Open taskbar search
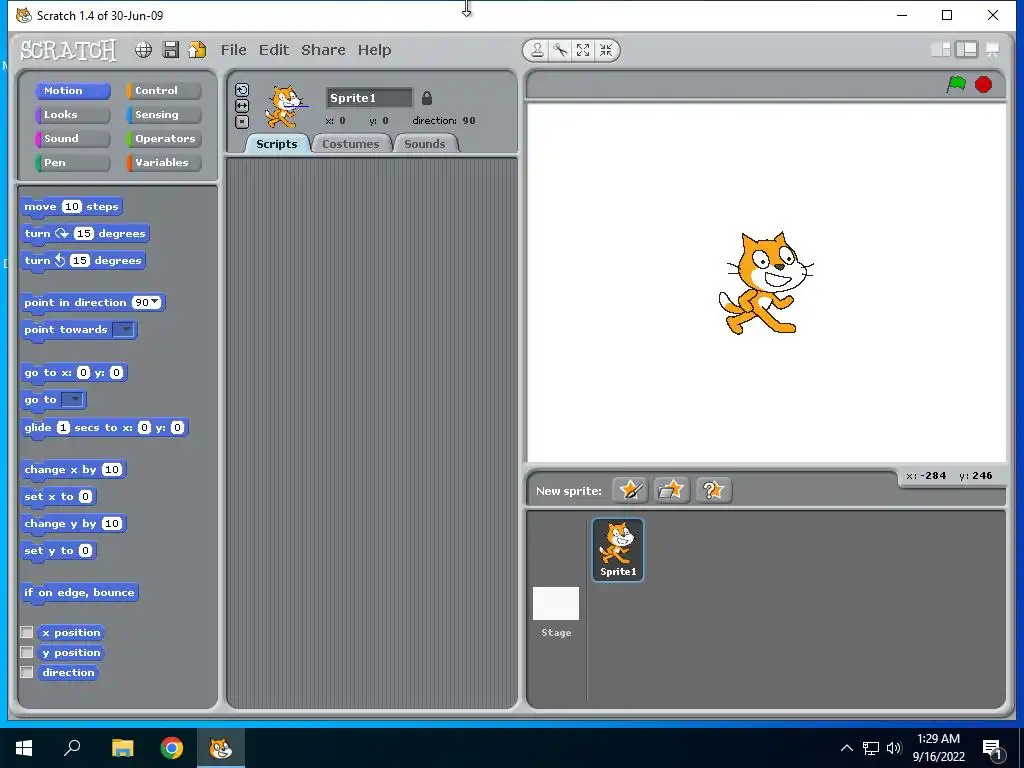Viewport: 1024px width, 768px height. tap(72, 748)
